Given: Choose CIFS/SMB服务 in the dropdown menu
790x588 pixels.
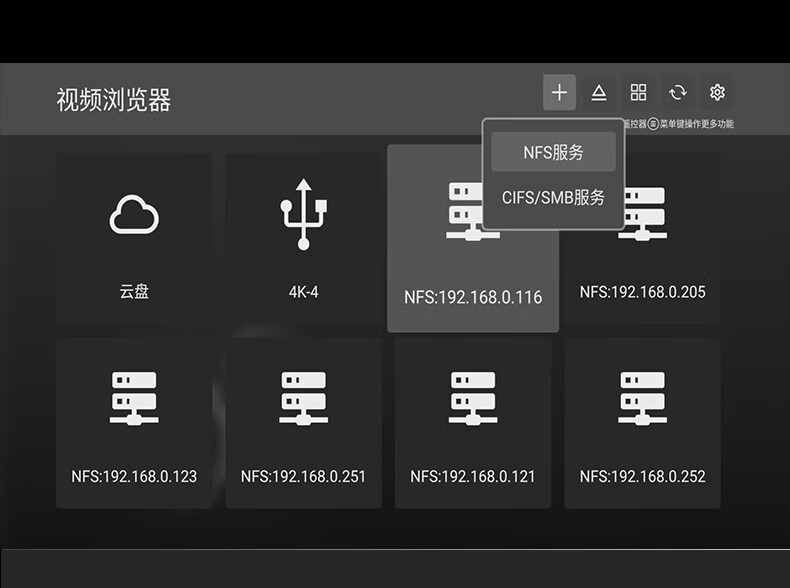Looking at the screenshot, I should pyautogui.click(x=553, y=198).
